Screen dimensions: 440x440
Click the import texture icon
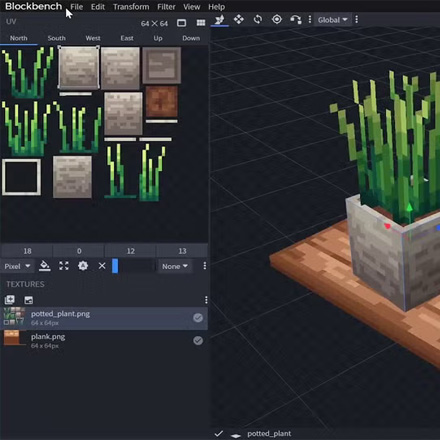coord(9,300)
